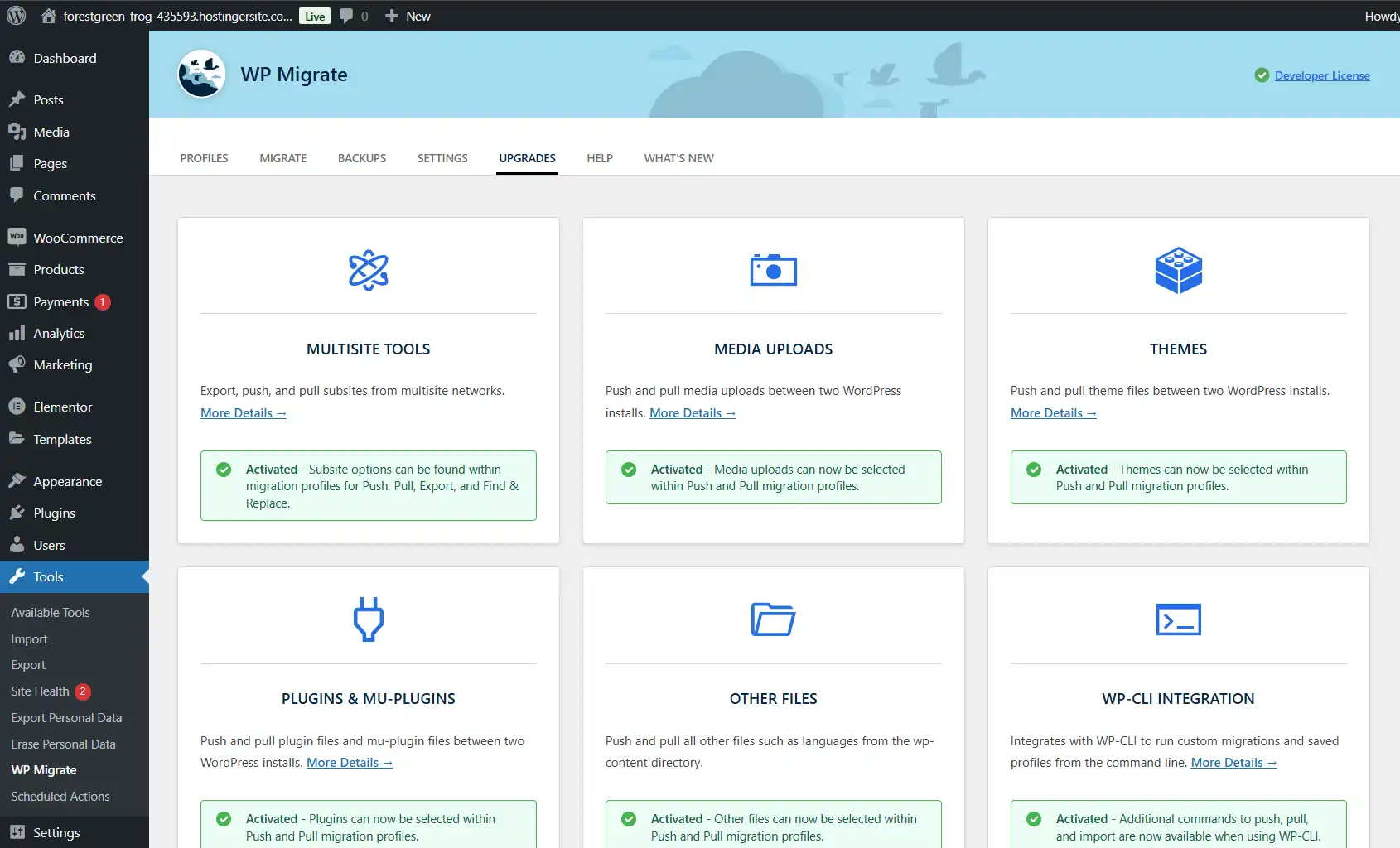Click the WP-CLI terminal icon
The height and width of the screenshot is (848, 1400).
1179,619
